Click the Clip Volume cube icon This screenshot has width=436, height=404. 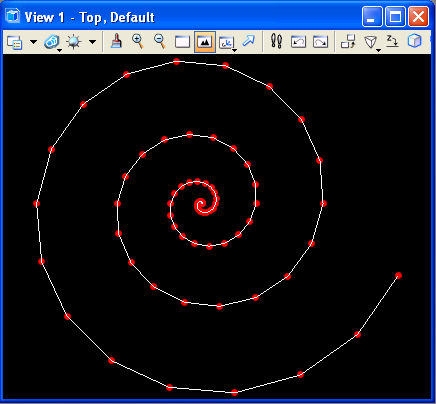coord(414,41)
